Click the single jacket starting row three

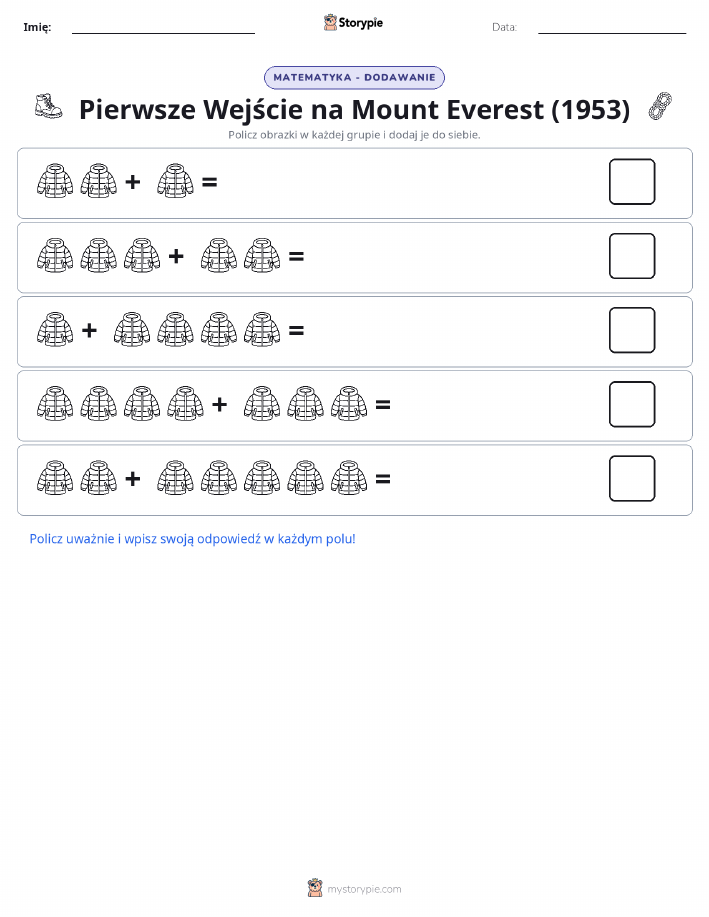[x=55, y=329]
